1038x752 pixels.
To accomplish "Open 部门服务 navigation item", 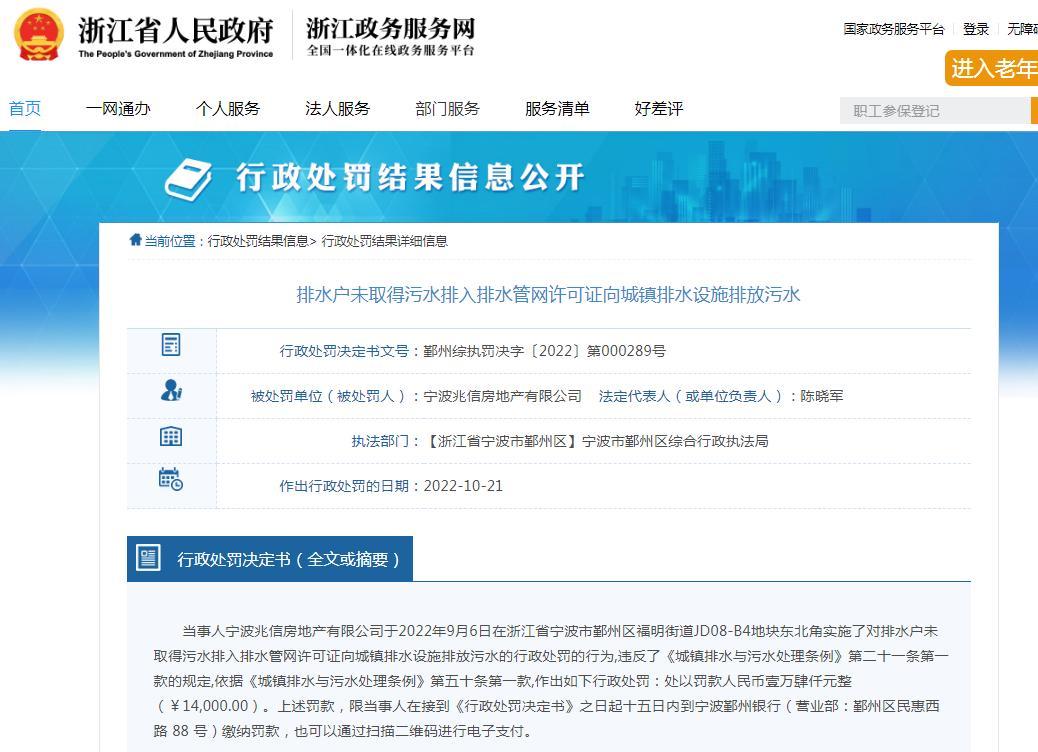I will pos(448,109).
